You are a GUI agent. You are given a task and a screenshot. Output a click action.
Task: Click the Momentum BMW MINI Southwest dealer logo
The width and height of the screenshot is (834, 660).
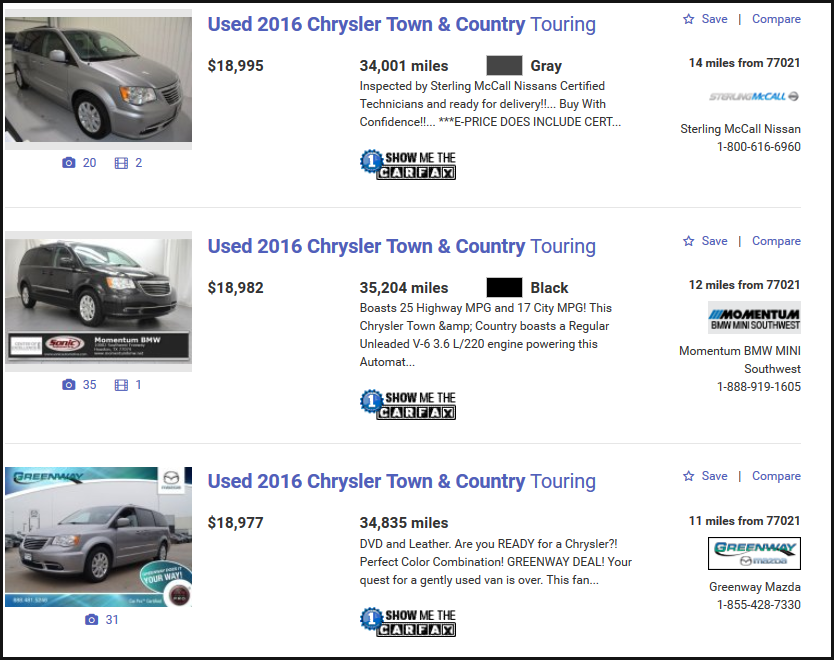coord(754,318)
